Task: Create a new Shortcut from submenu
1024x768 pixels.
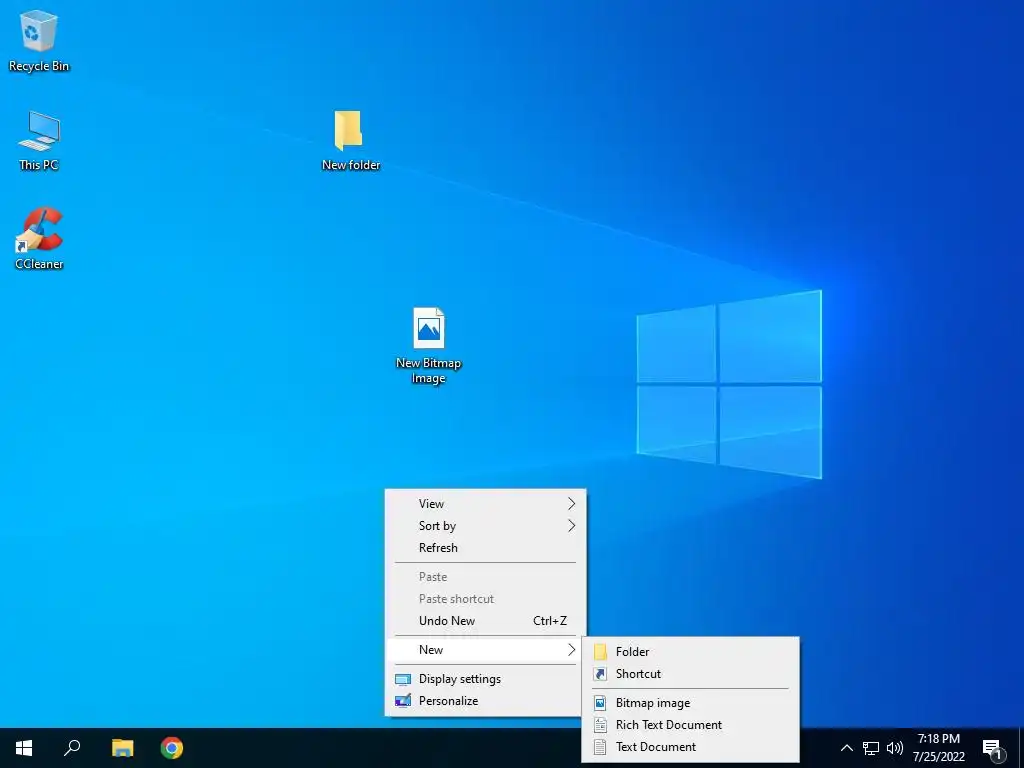Action: pos(690,674)
